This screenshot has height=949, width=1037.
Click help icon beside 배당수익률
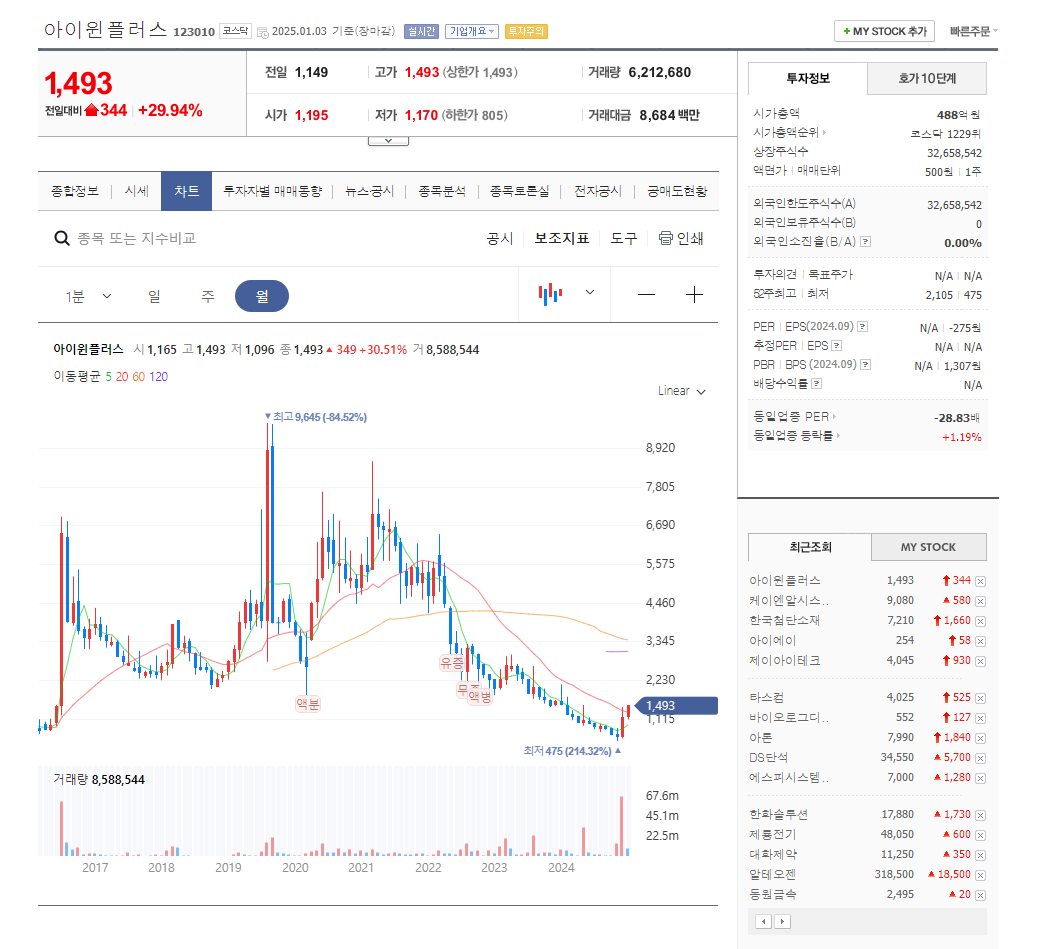click(x=816, y=383)
